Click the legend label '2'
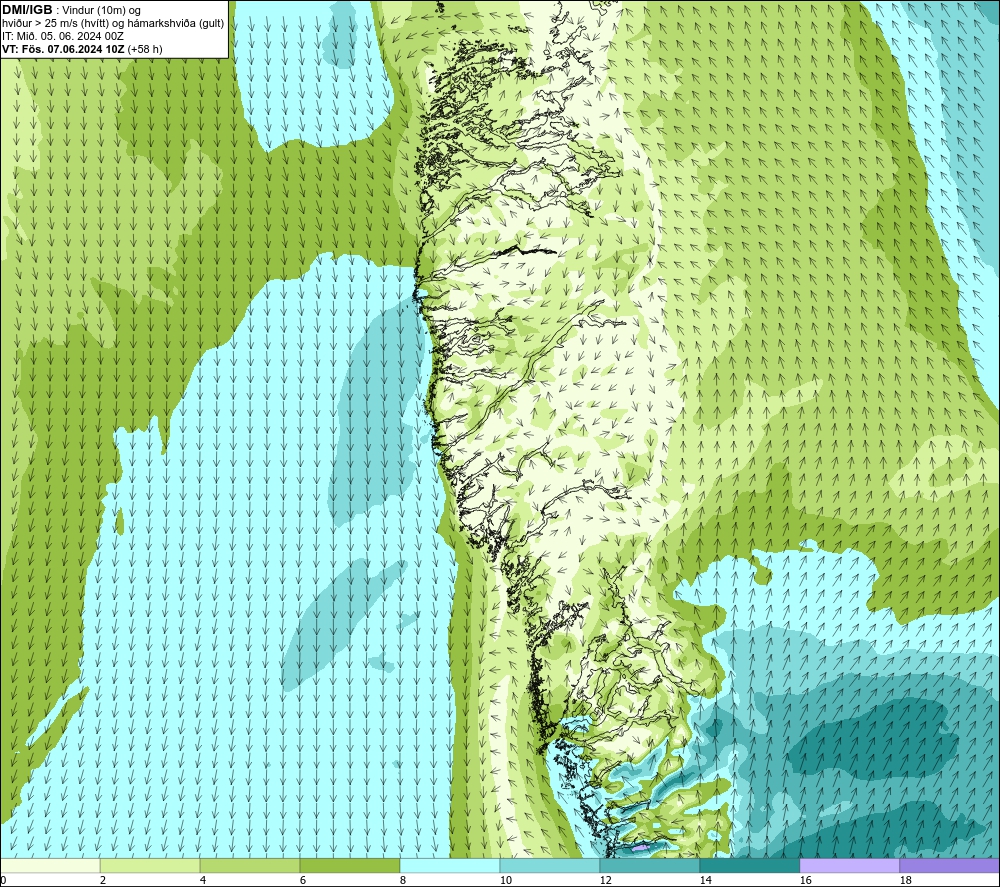Image resolution: width=1000 pixels, height=887 pixels. point(103,881)
